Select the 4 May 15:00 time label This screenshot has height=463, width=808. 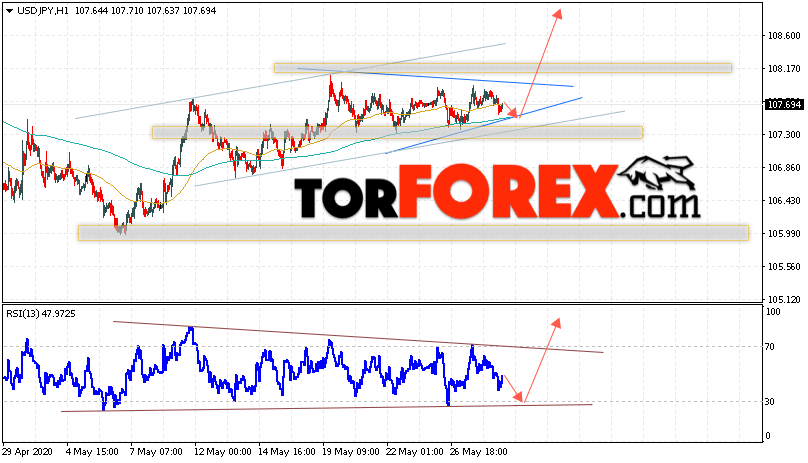92,452
